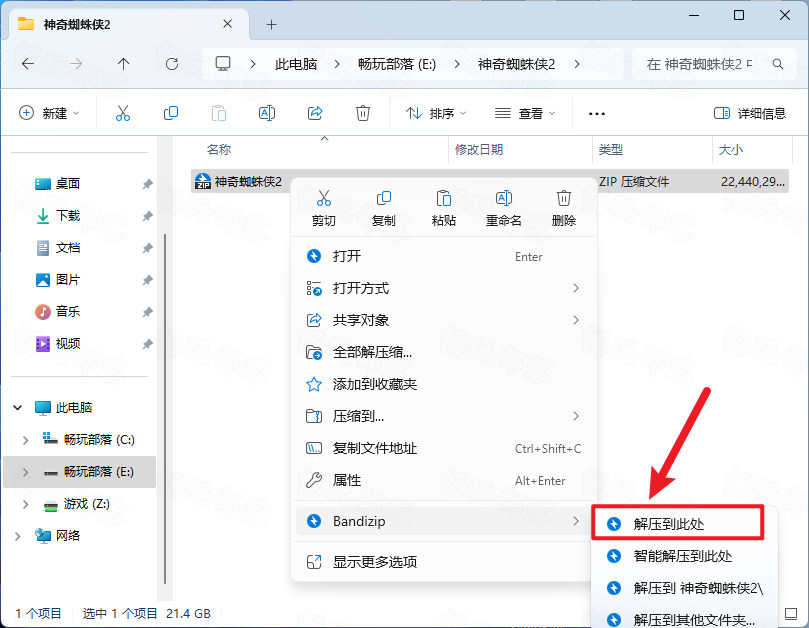This screenshot has width=809, height=628.
Task: Open a new tab with the plus button
Action: coord(271,24)
